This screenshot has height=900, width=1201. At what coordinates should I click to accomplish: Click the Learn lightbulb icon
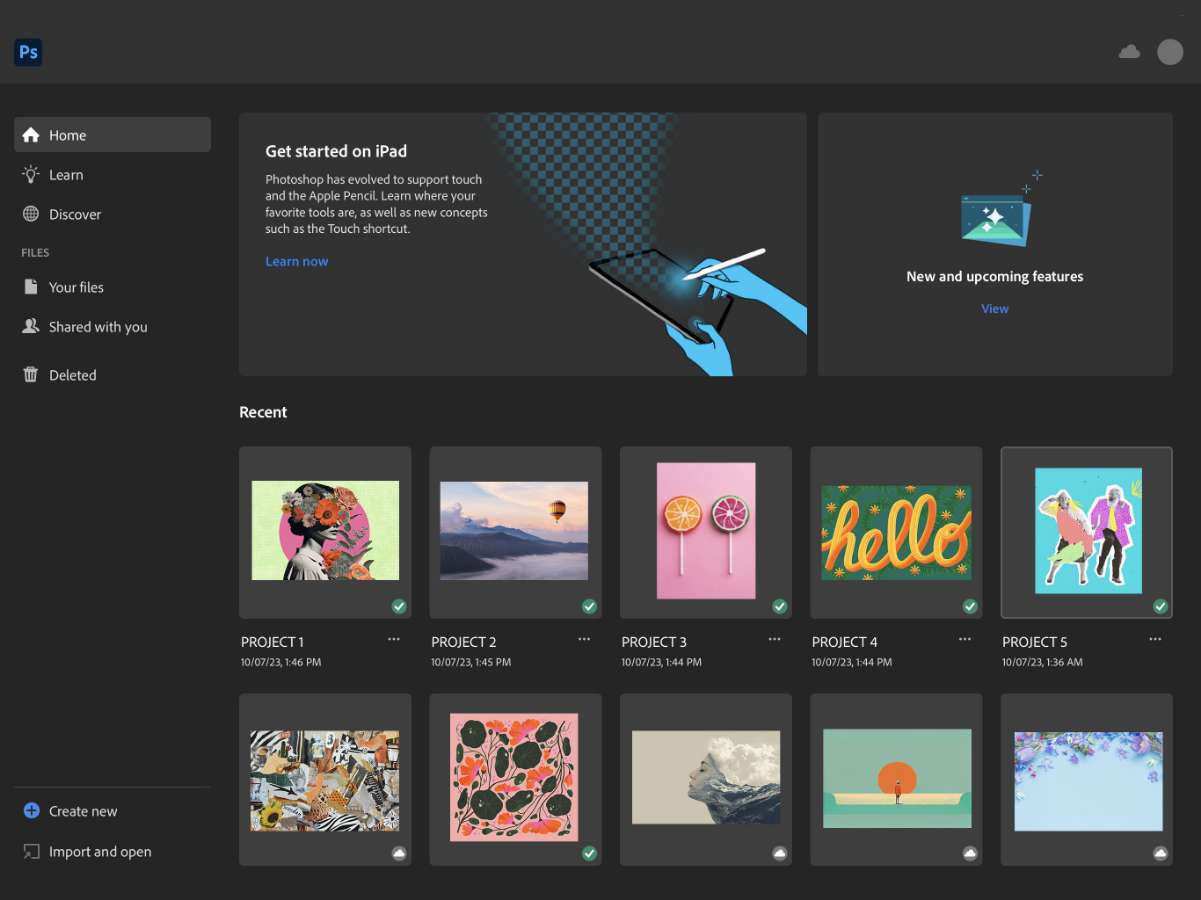(x=31, y=174)
